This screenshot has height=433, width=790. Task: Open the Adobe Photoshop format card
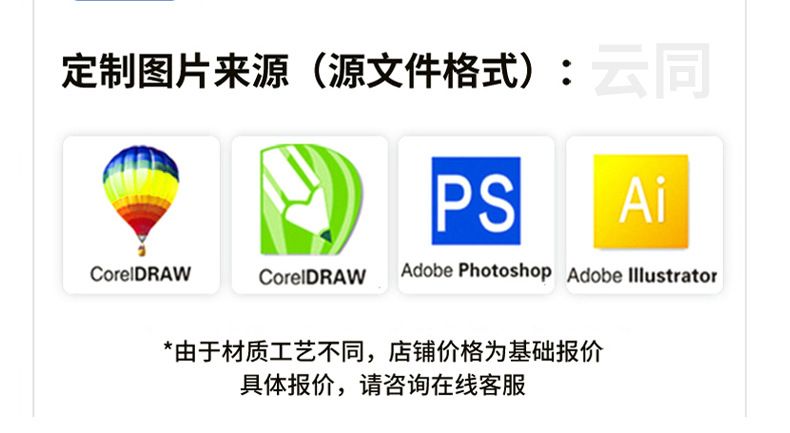[476, 215]
